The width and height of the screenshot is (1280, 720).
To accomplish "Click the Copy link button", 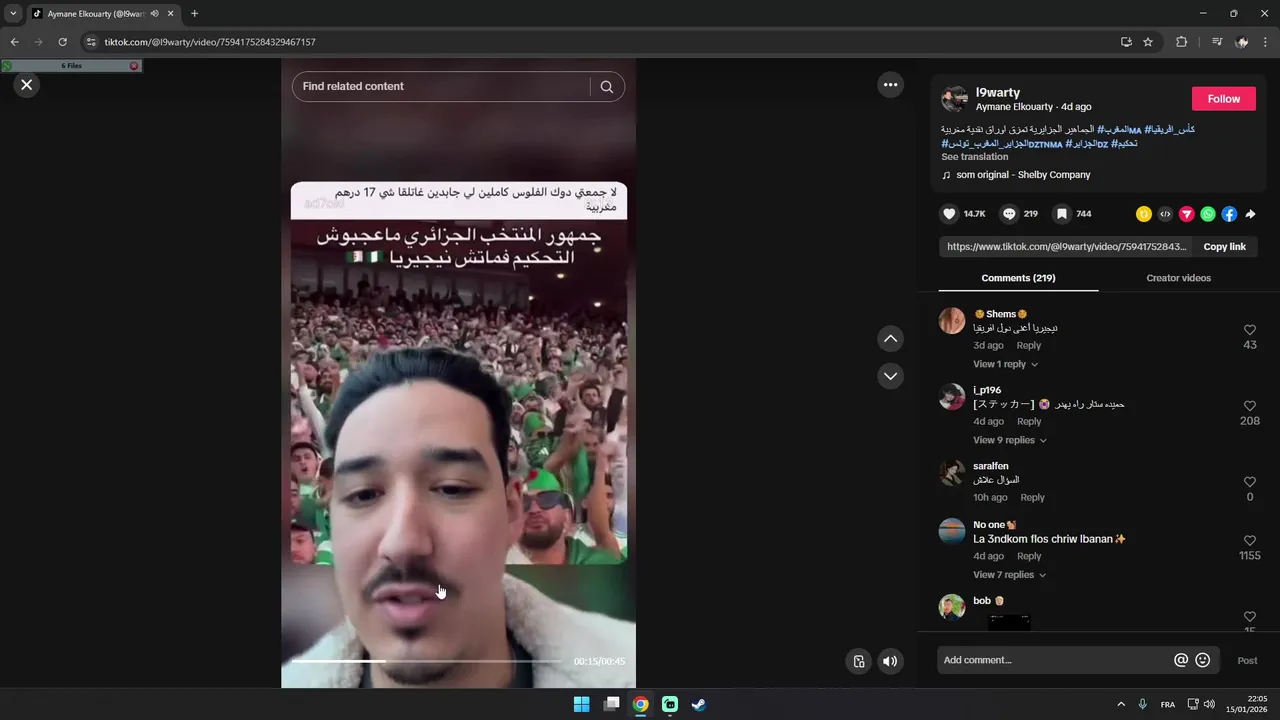I will pos(1224,247).
